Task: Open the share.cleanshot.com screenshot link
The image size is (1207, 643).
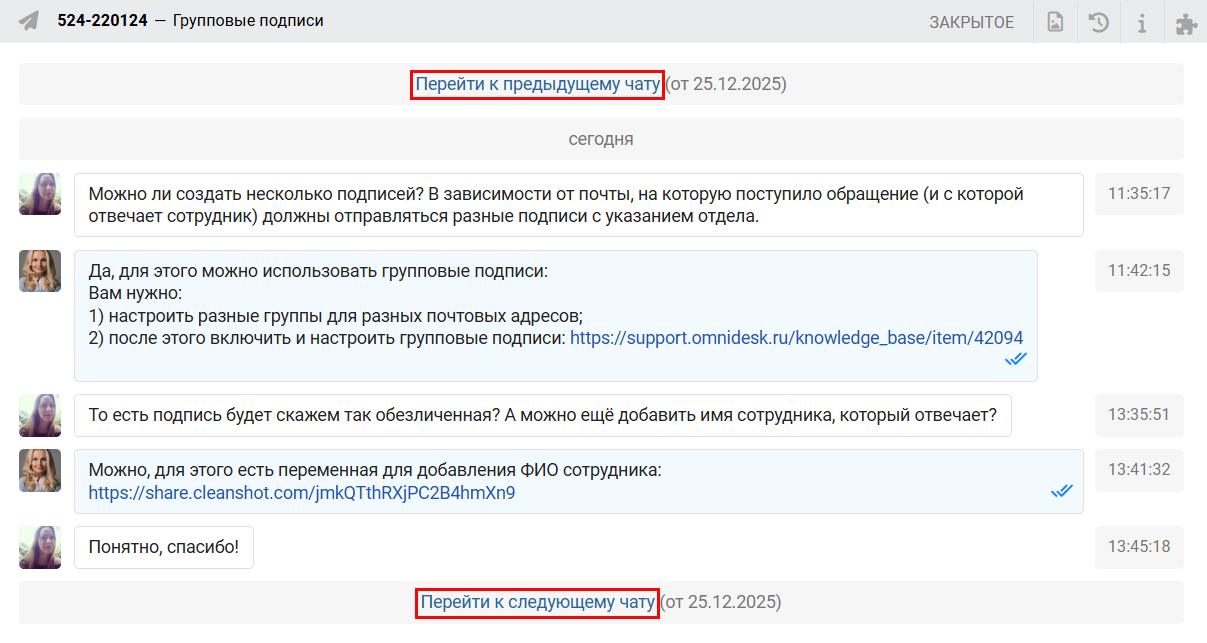Action: [301, 492]
